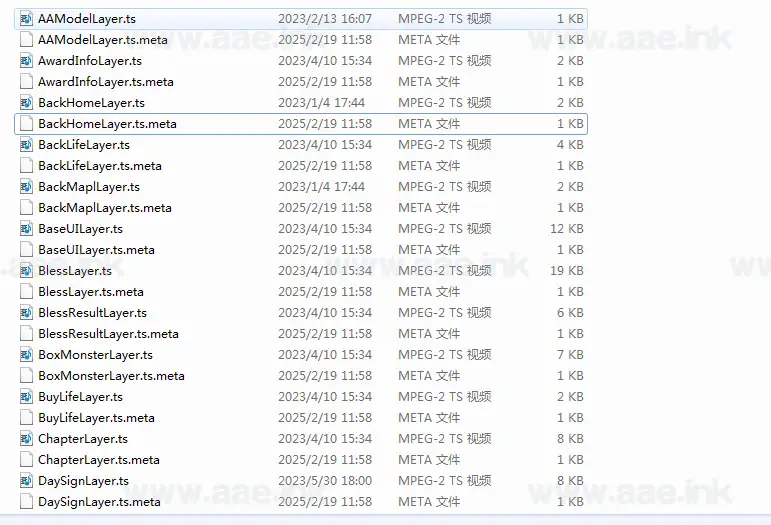Select the file name BackMaplLayer.ts.meta
Image resolution: width=771 pixels, height=525 pixels.
point(105,208)
